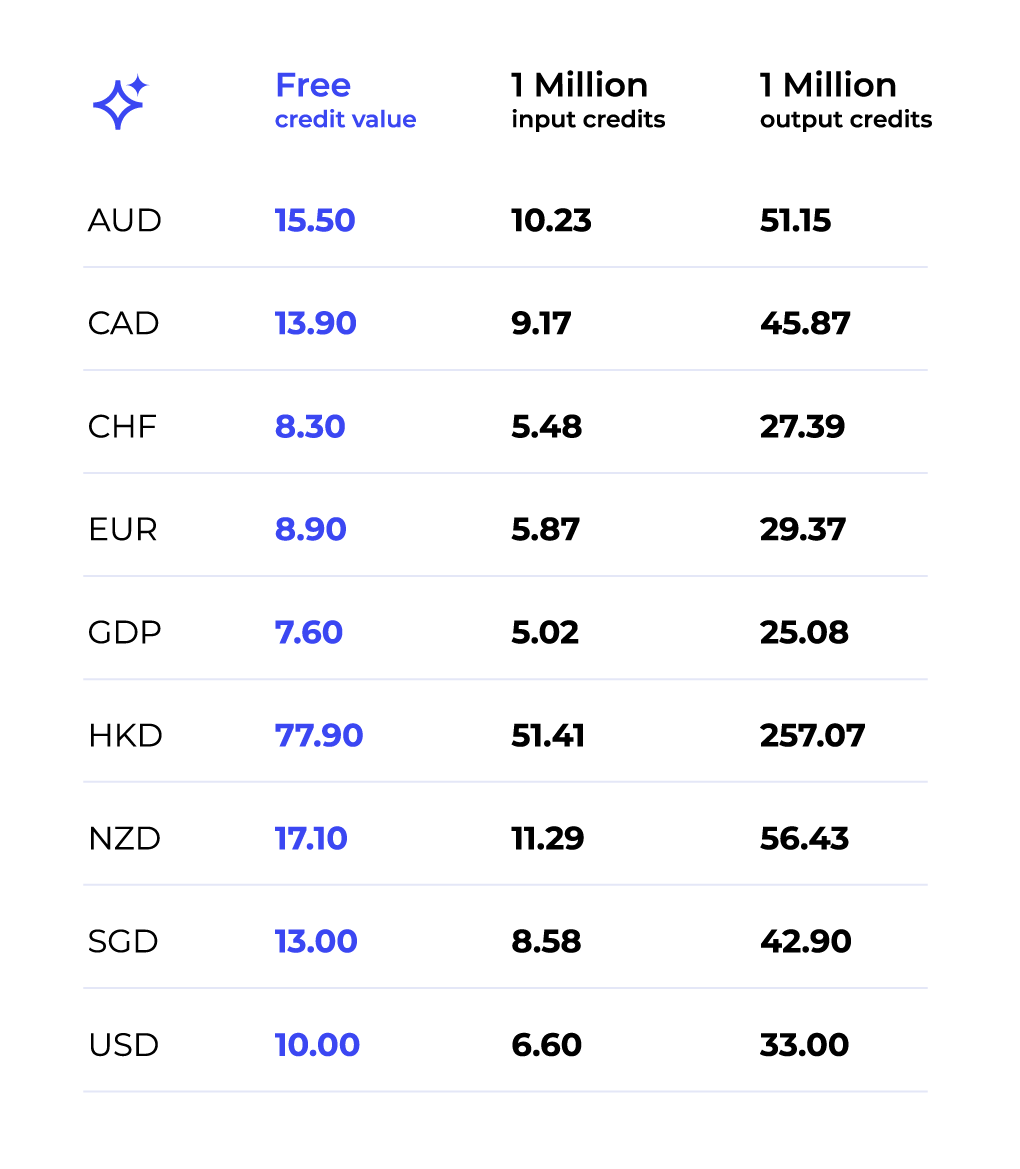
Task: Select the 1 Million output credits header
Action: (x=845, y=101)
